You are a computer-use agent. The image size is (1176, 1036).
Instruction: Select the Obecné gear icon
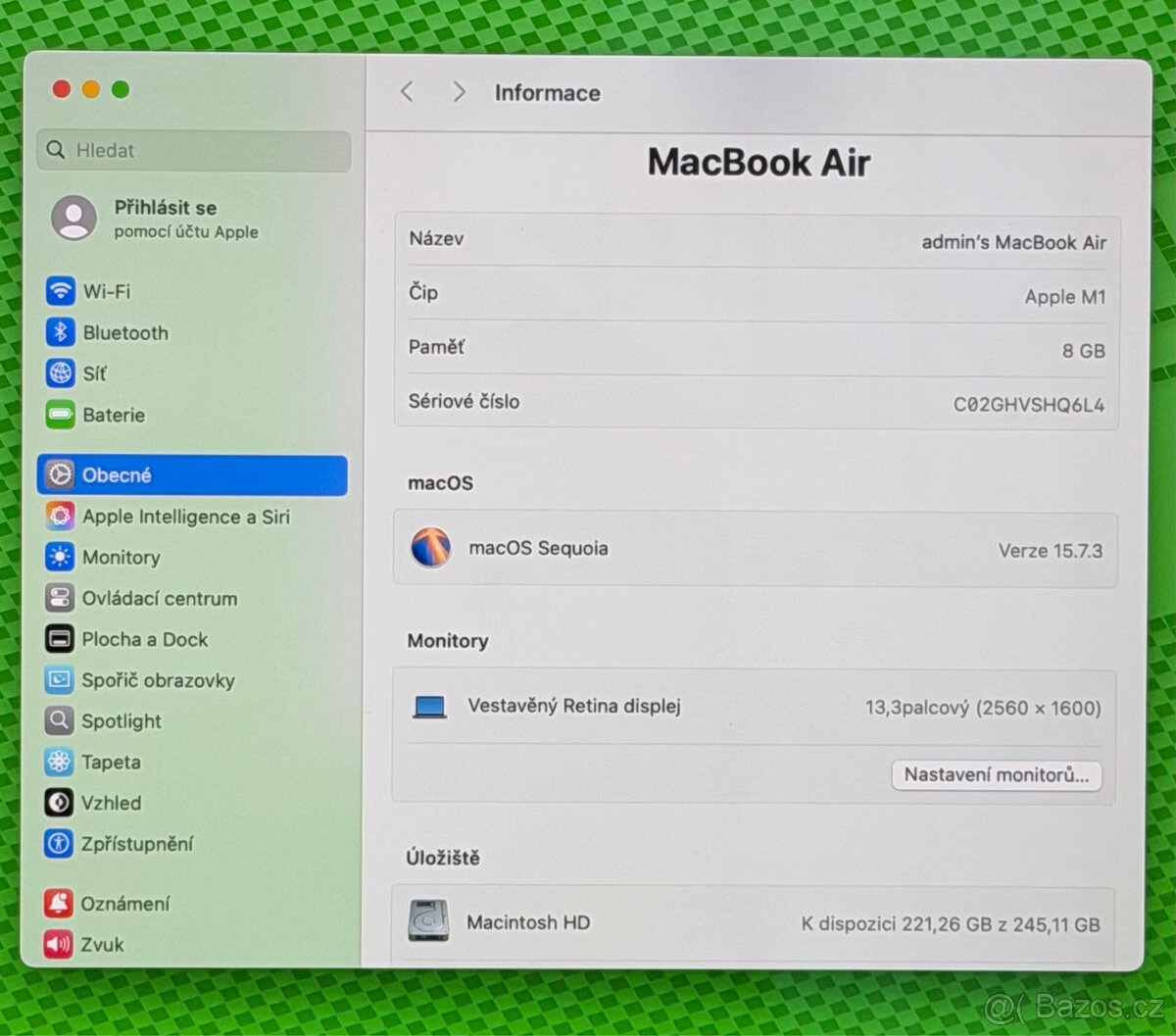[60, 475]
